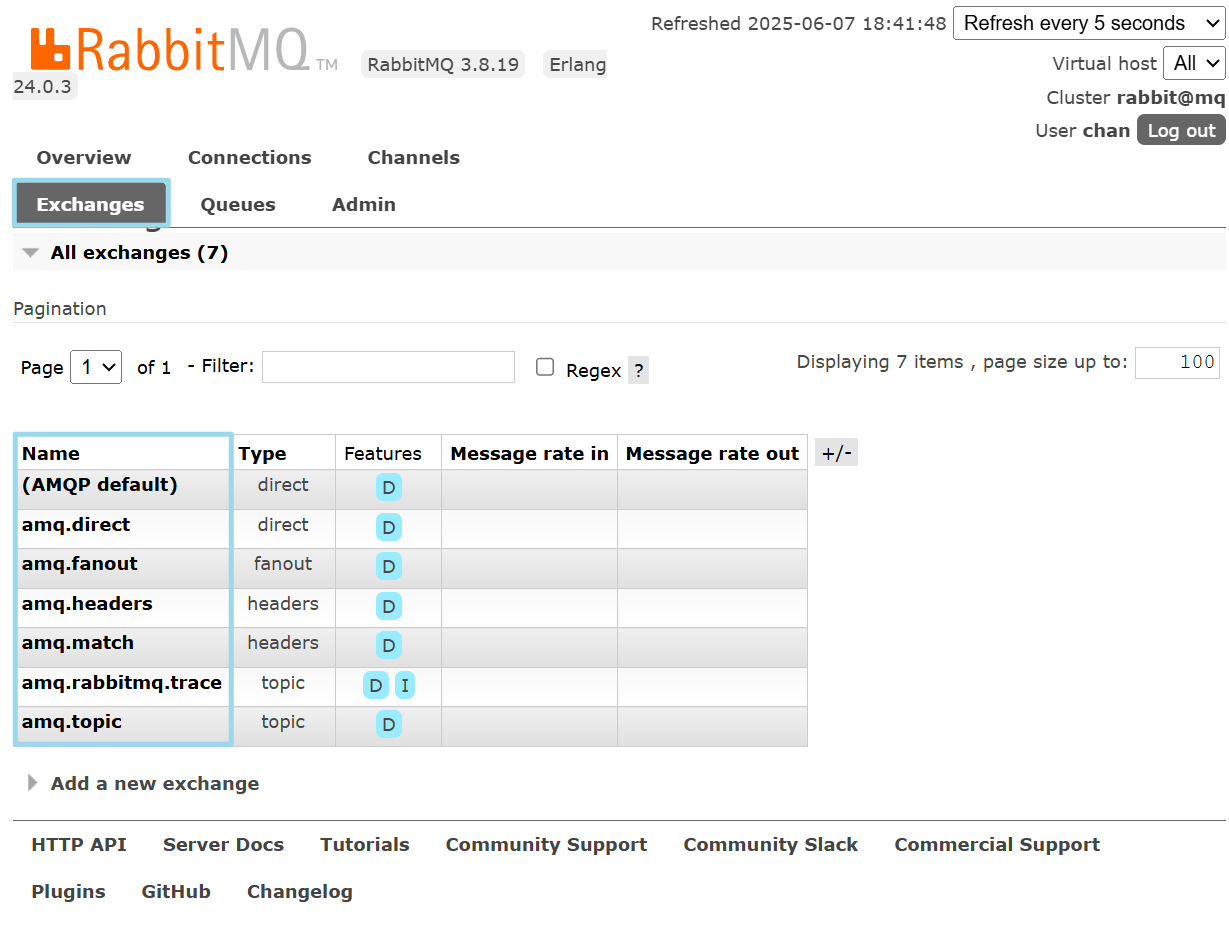Screen dimensions: 1229x938
Task: Enable the Regex filter checkbox
Action: coord(545,367)
